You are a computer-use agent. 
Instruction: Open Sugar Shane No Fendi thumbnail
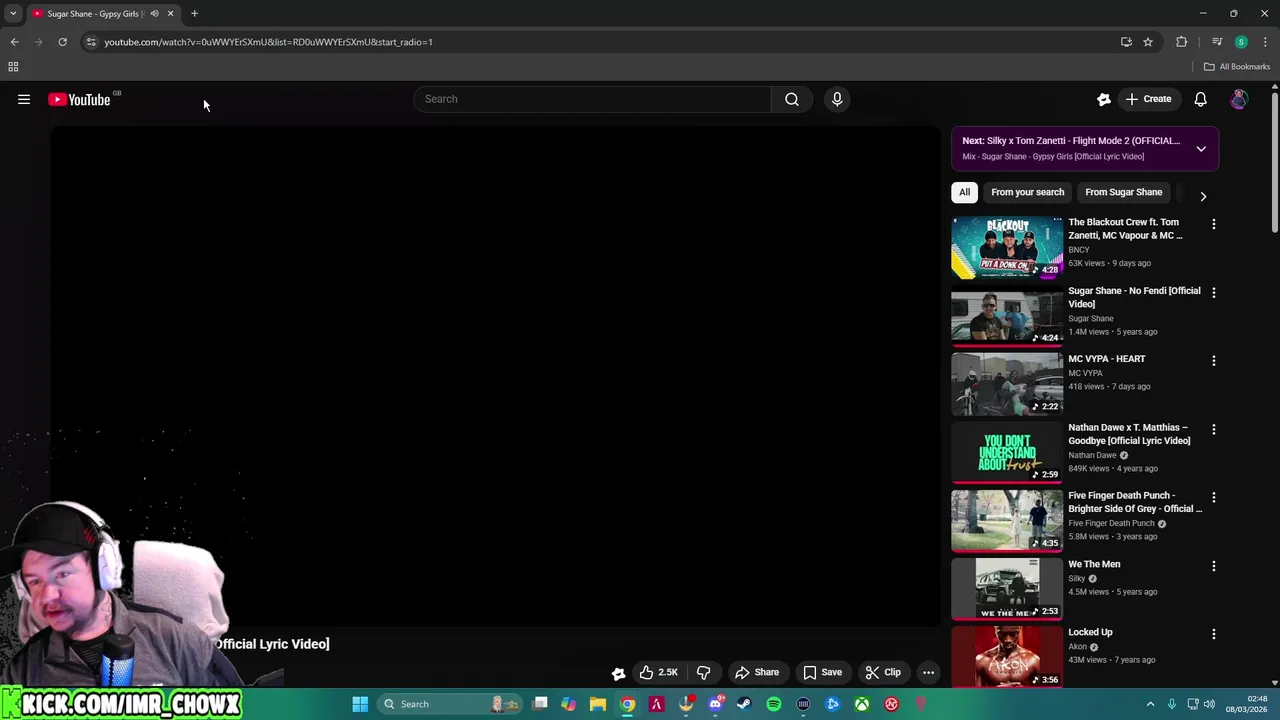(x=1007, y=315)
